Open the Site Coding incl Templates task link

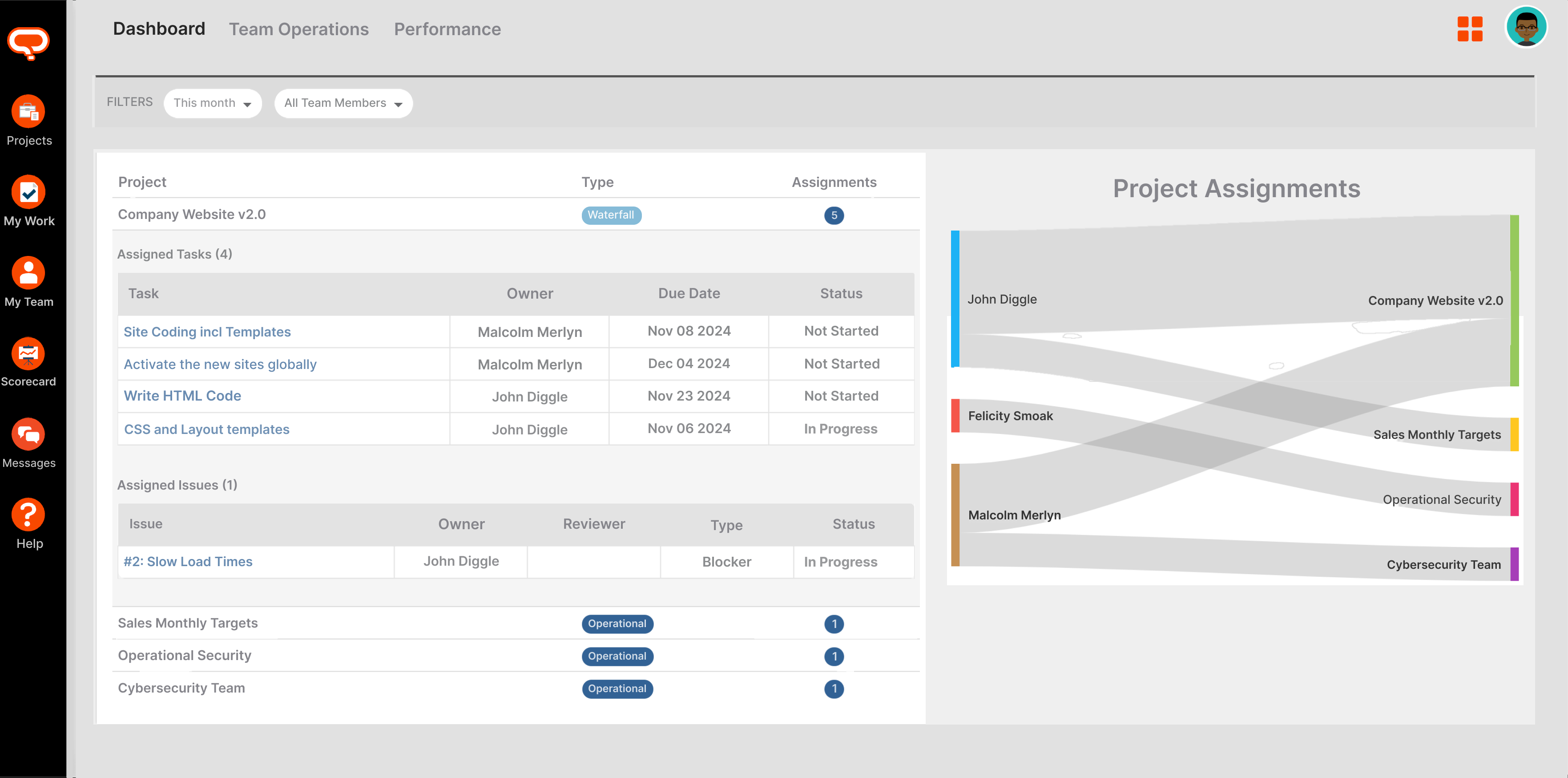click(207, 332)
